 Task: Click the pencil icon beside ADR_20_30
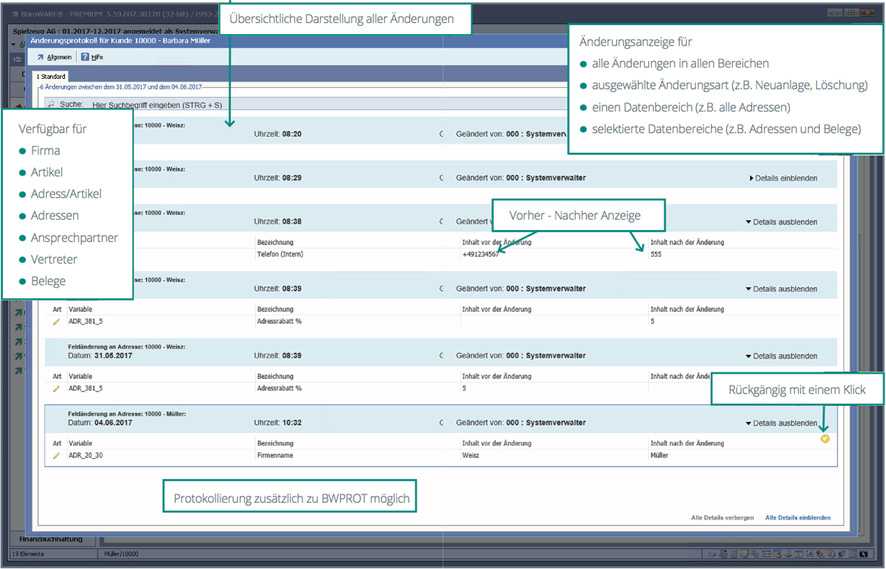57,456
